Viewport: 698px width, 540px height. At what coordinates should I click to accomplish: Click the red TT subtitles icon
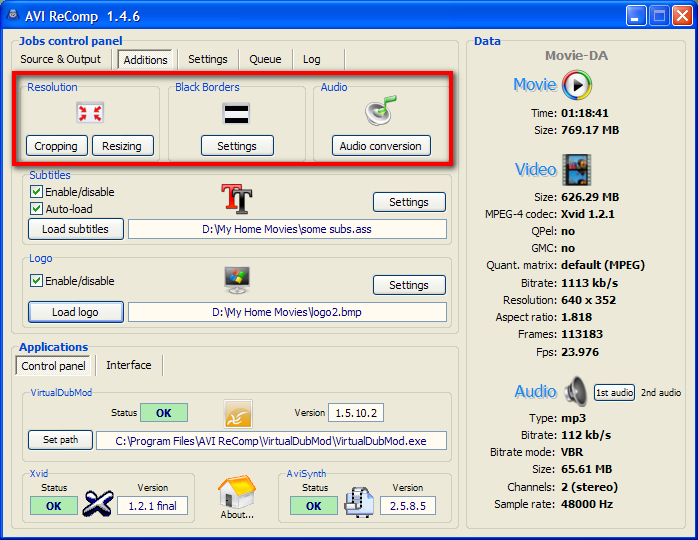(237, 197)
